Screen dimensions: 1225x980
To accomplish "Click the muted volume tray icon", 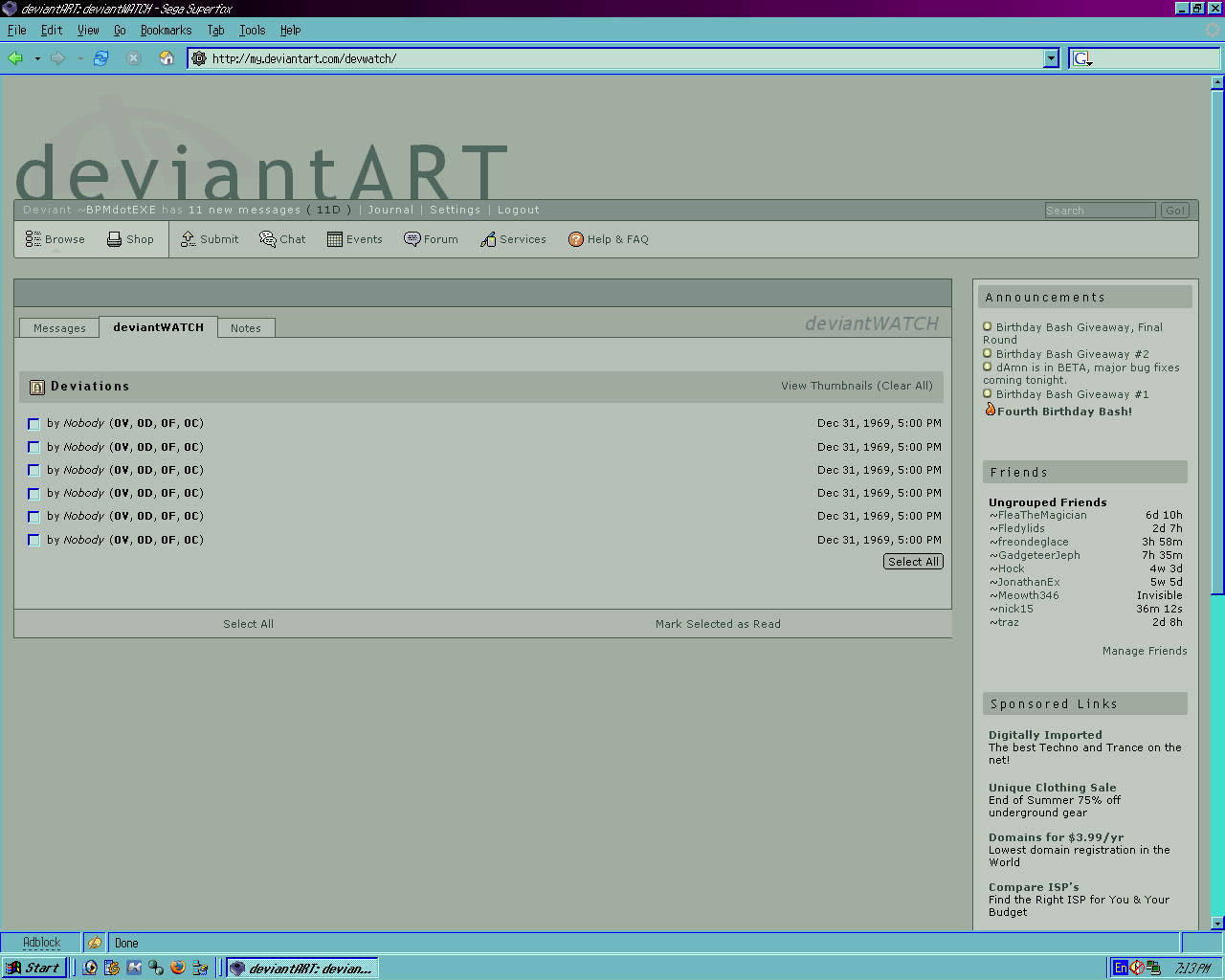I will 1137,968.
